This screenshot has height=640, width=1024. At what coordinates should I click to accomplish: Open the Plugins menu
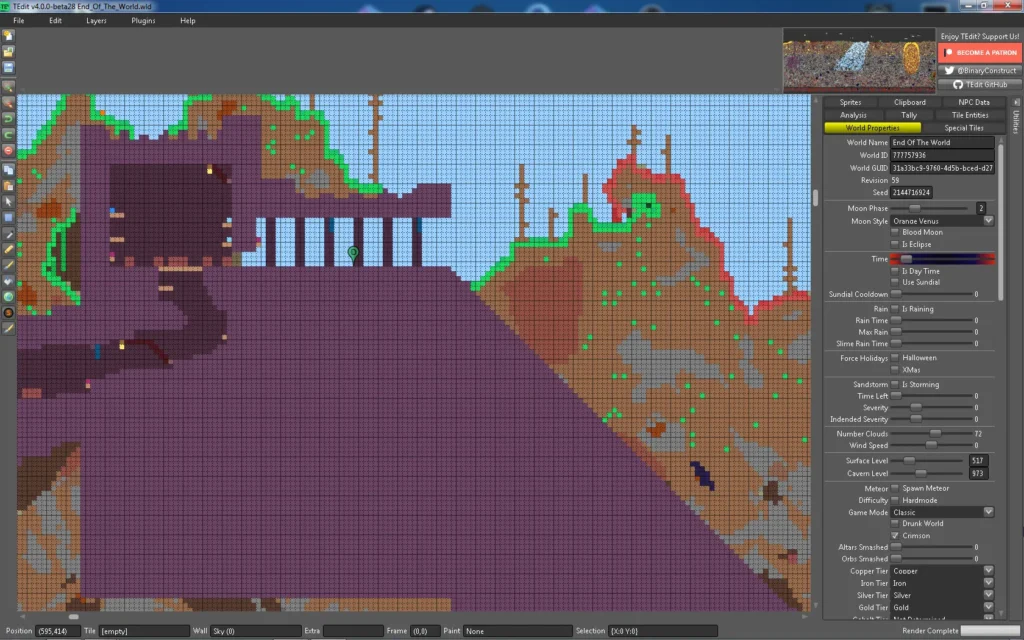point(143,21)
